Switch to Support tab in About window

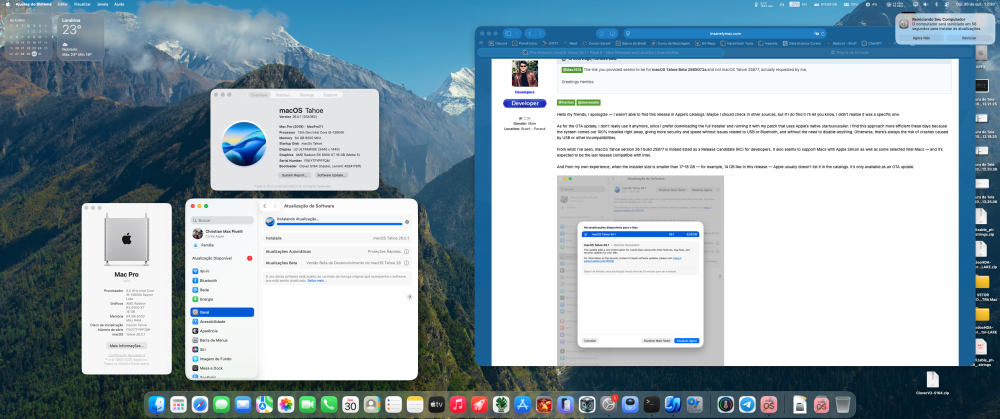330,94
